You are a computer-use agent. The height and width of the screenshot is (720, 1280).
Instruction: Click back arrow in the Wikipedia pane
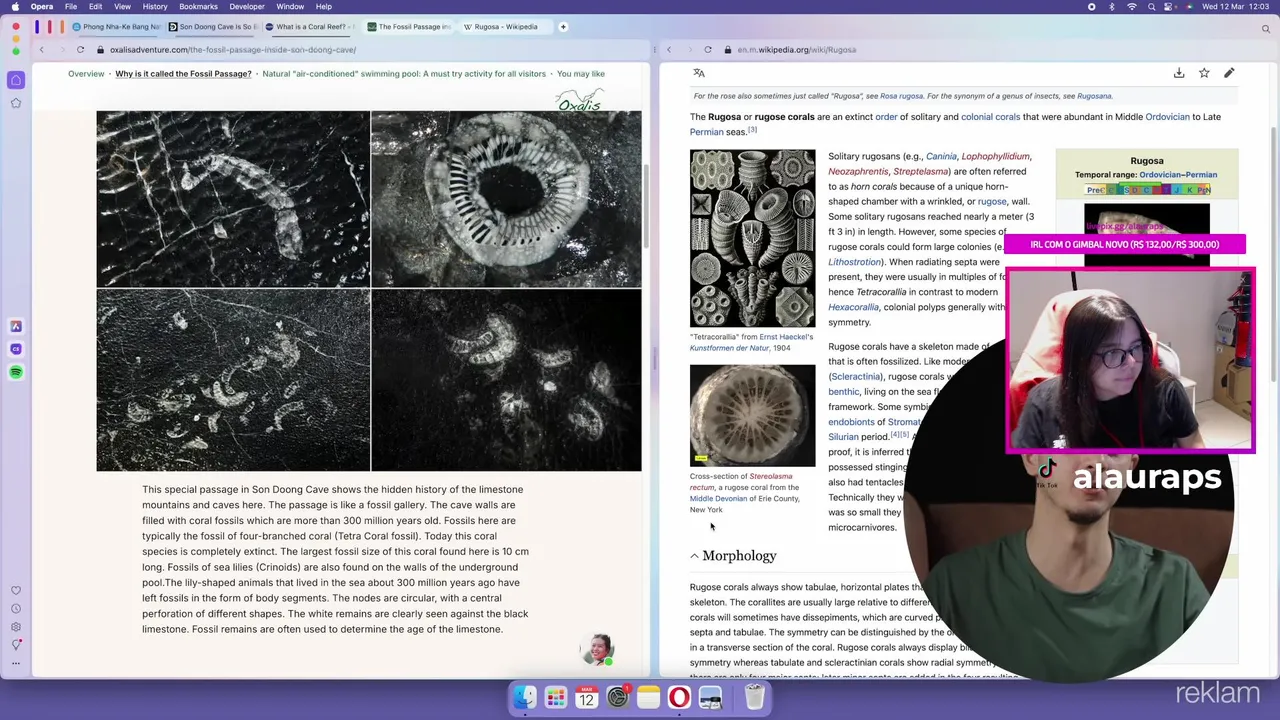pyautogui.click(x=669, y=49)
